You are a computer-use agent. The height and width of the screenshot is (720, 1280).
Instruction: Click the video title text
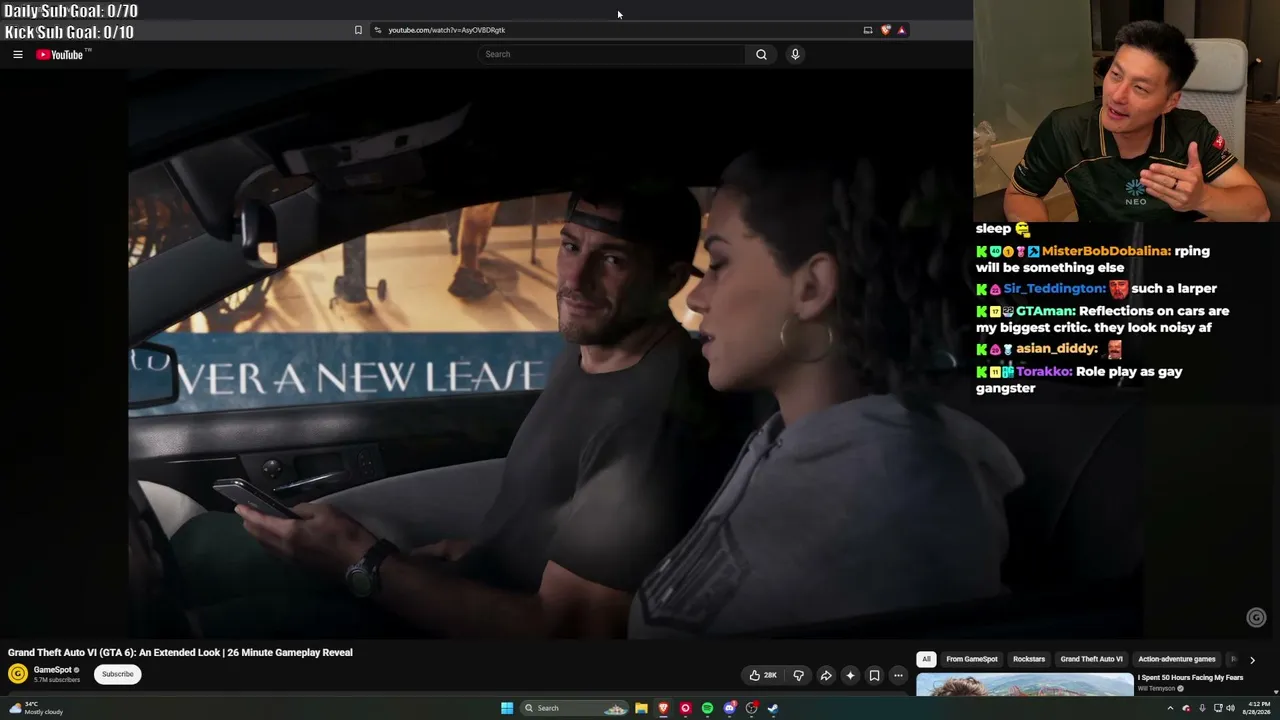click(x=180, y=653)
